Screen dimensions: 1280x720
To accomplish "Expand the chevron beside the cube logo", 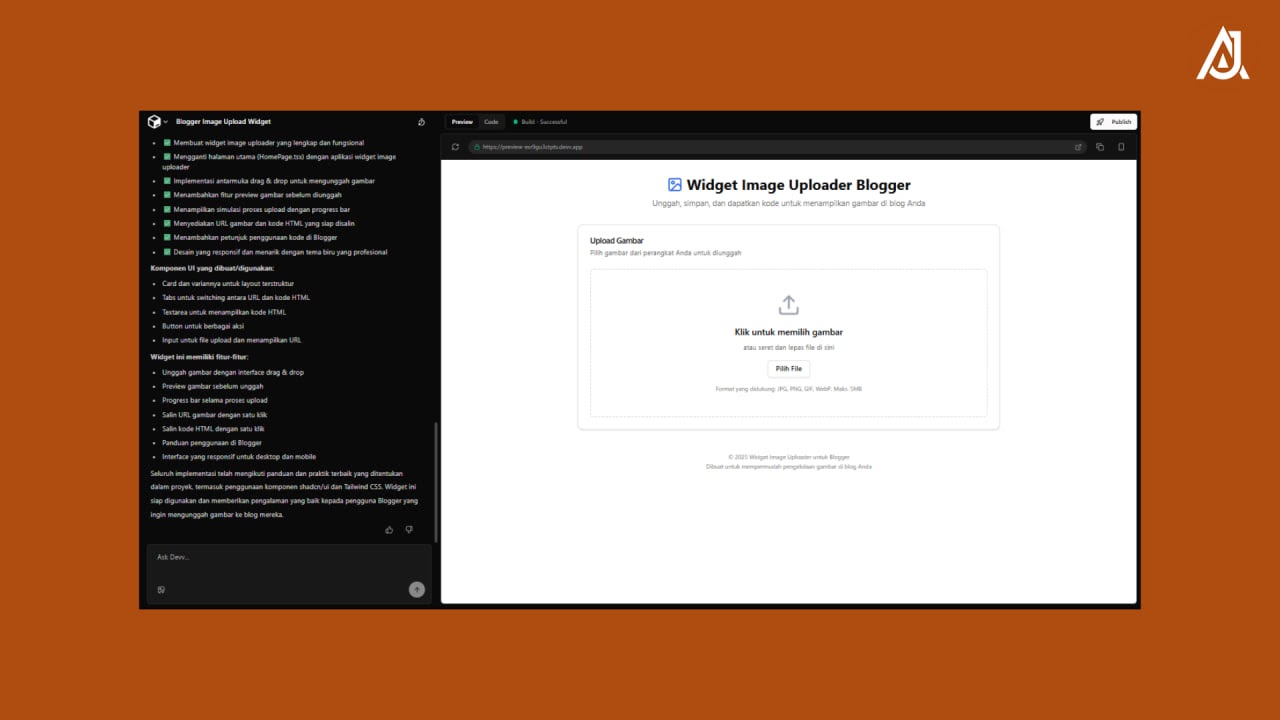I will point(166,122).
